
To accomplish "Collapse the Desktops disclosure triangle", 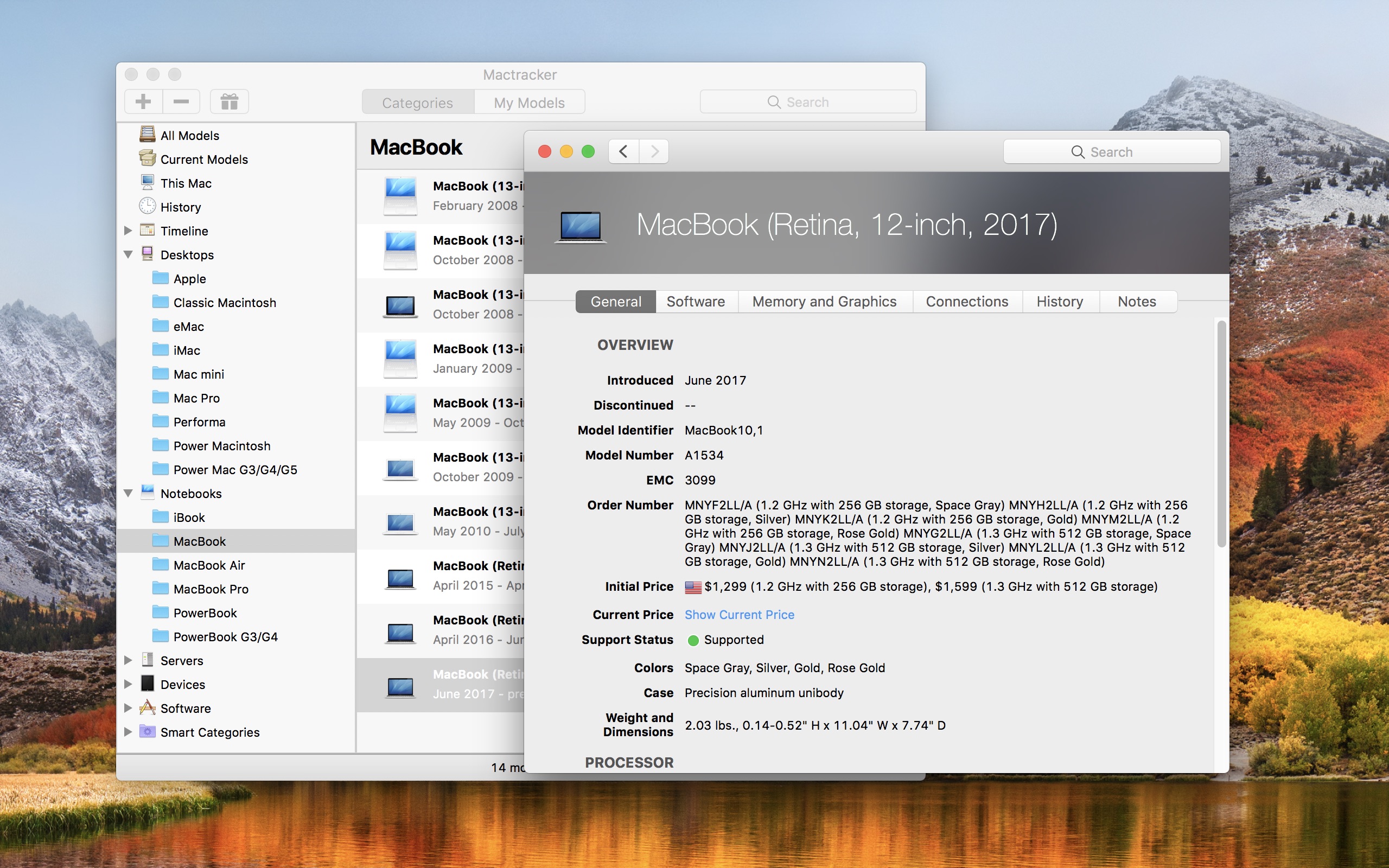I will 128,254.
